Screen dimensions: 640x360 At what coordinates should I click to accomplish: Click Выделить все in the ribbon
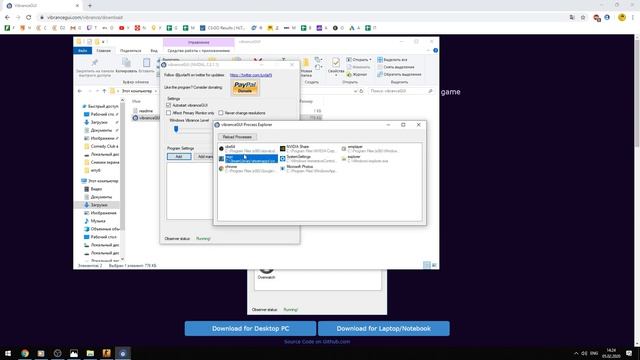[x=392, y=60]
